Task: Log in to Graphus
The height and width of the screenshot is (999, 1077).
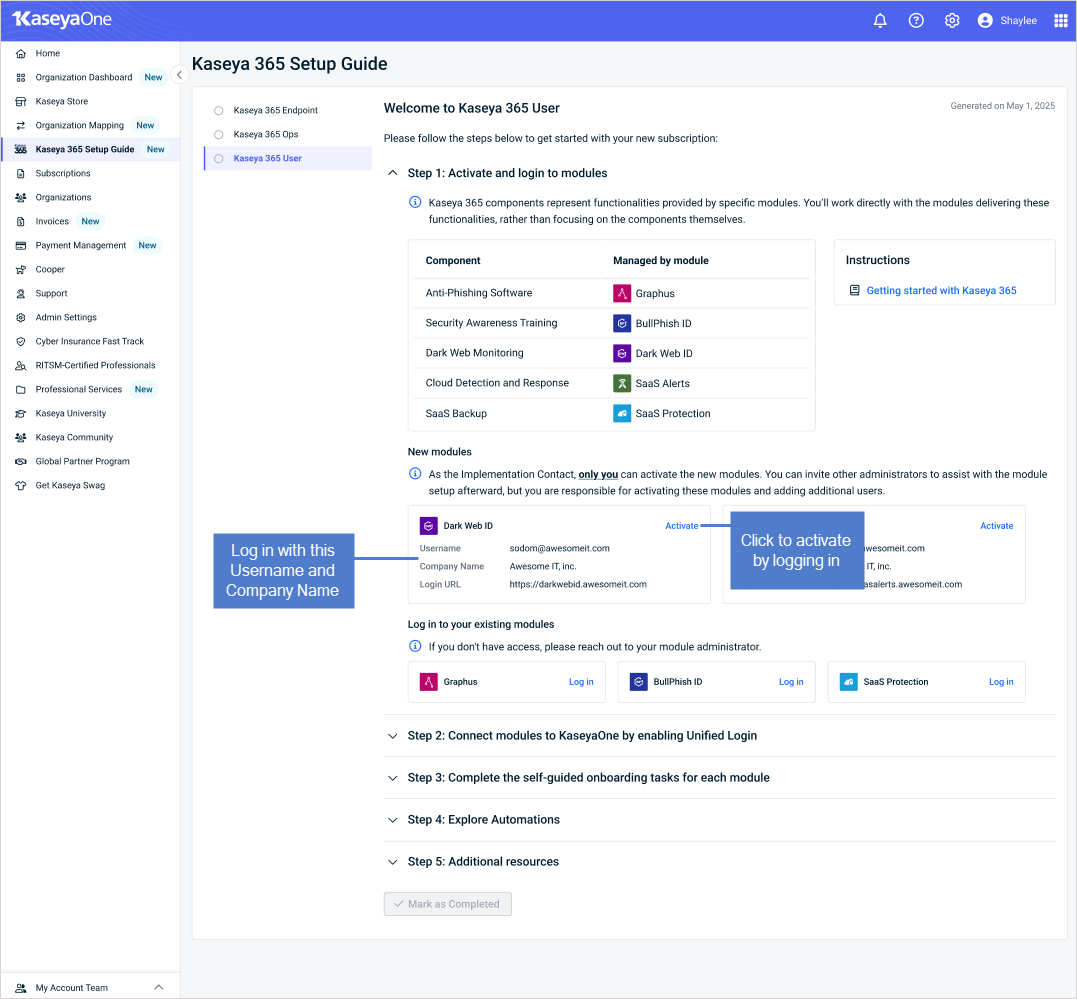Action: 581,682
